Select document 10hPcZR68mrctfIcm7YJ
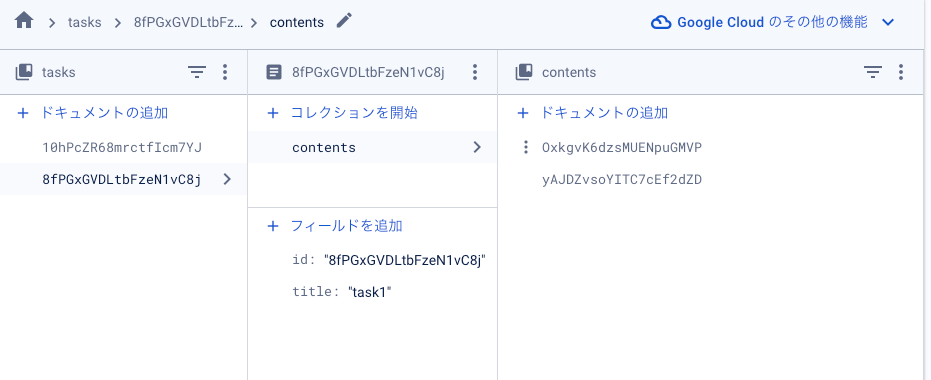 point(123,147)
